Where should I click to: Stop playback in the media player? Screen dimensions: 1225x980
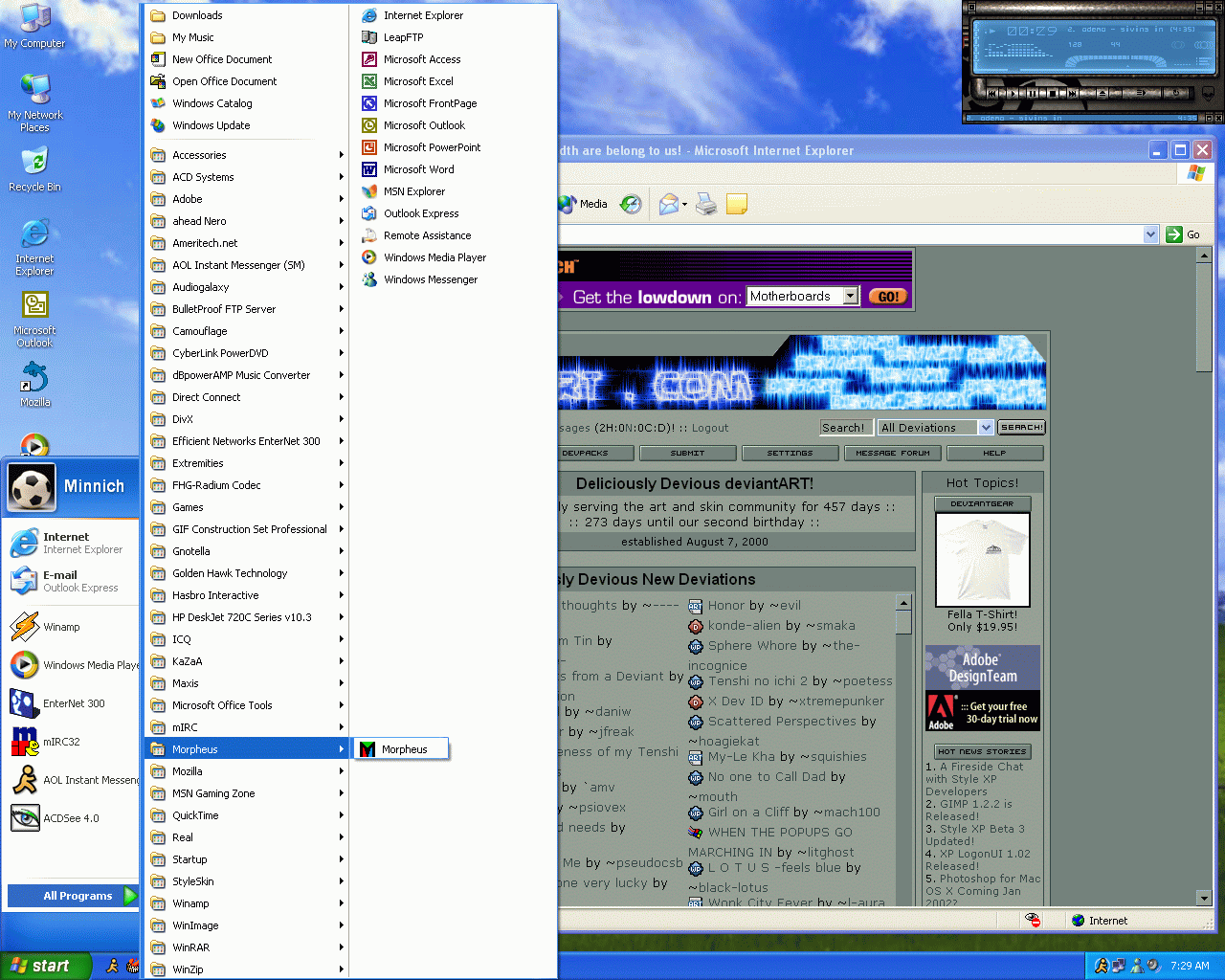coord(1053,94)
